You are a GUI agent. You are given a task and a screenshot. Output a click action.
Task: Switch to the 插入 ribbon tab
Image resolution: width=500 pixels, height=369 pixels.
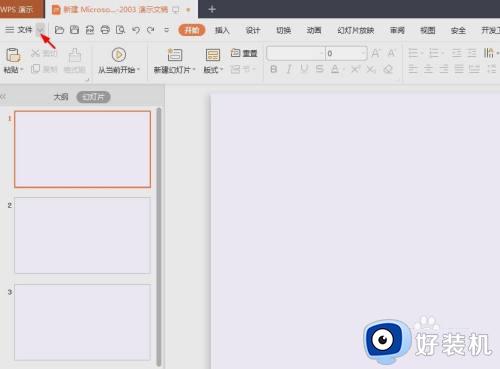tap(222, 30)
